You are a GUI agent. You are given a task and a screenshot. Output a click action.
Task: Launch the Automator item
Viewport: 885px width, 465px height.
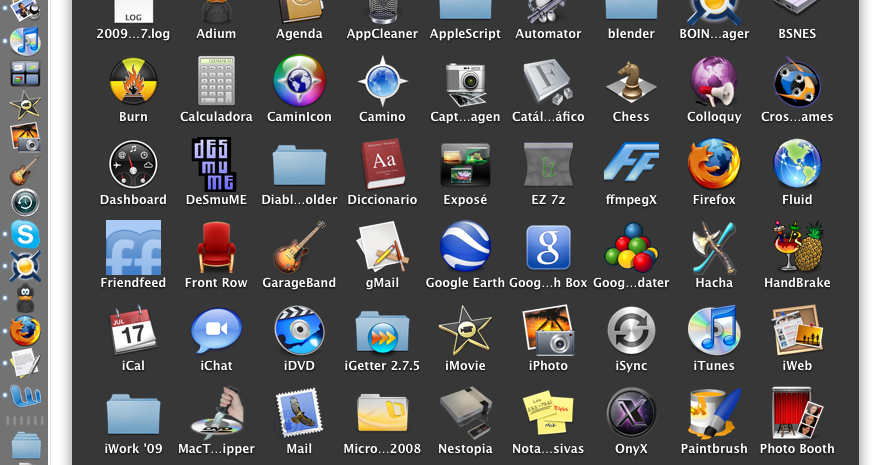click(548, 11)
